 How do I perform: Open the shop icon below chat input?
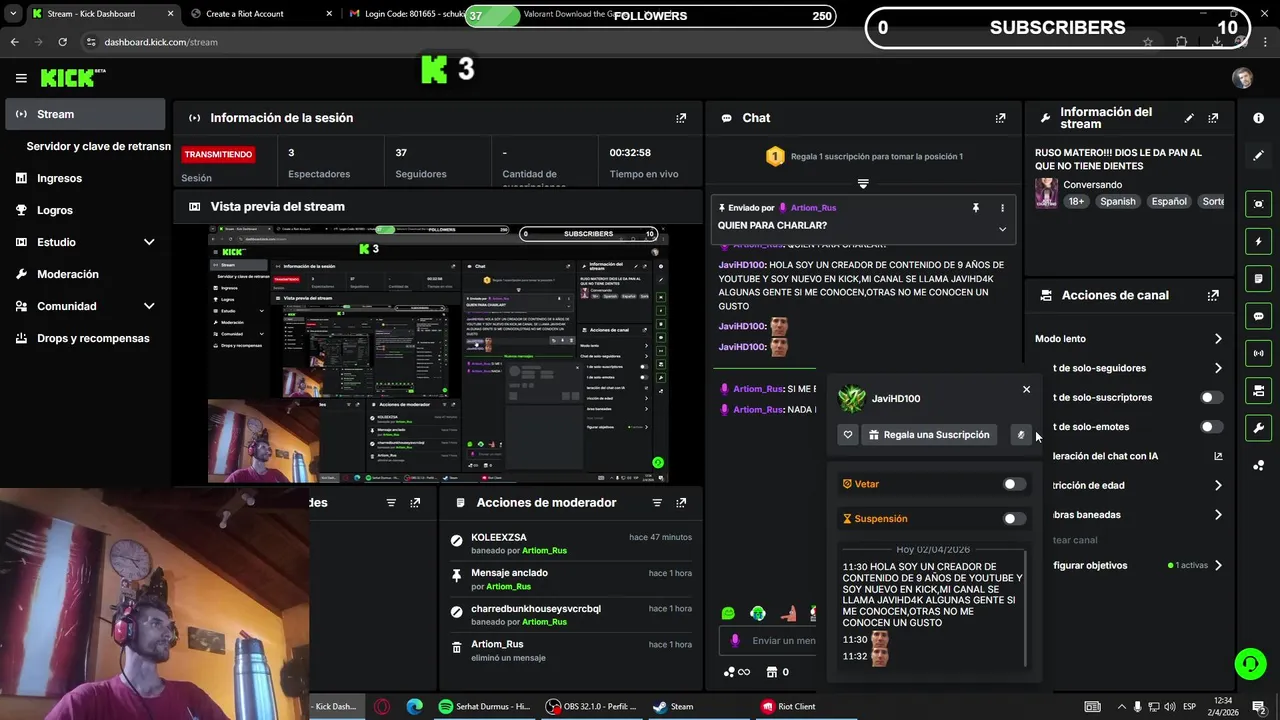[771, 672]
